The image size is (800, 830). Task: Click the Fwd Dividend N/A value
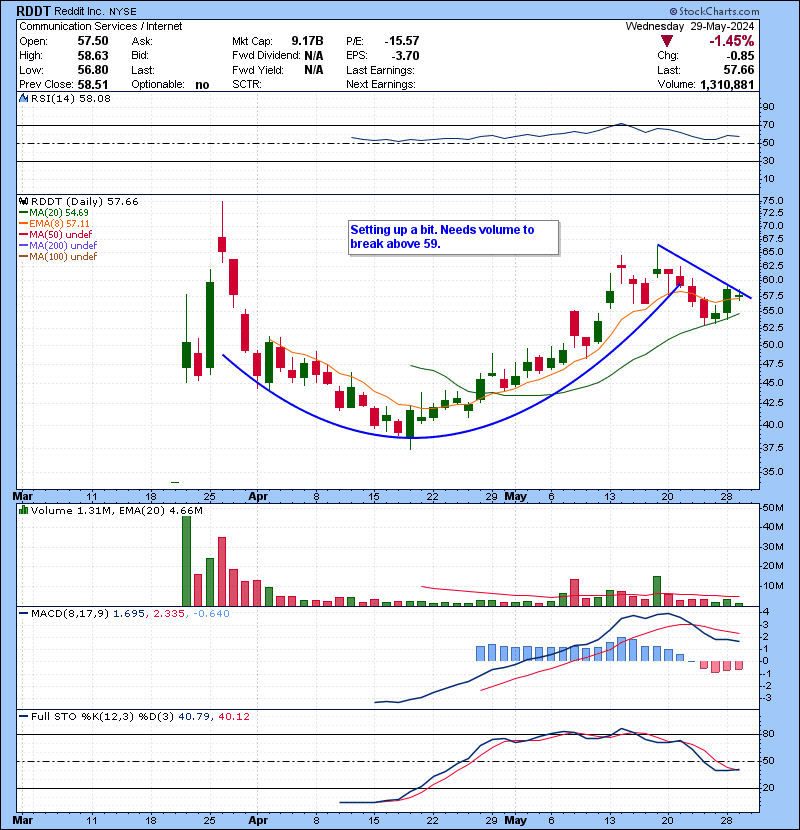(314, 56)
